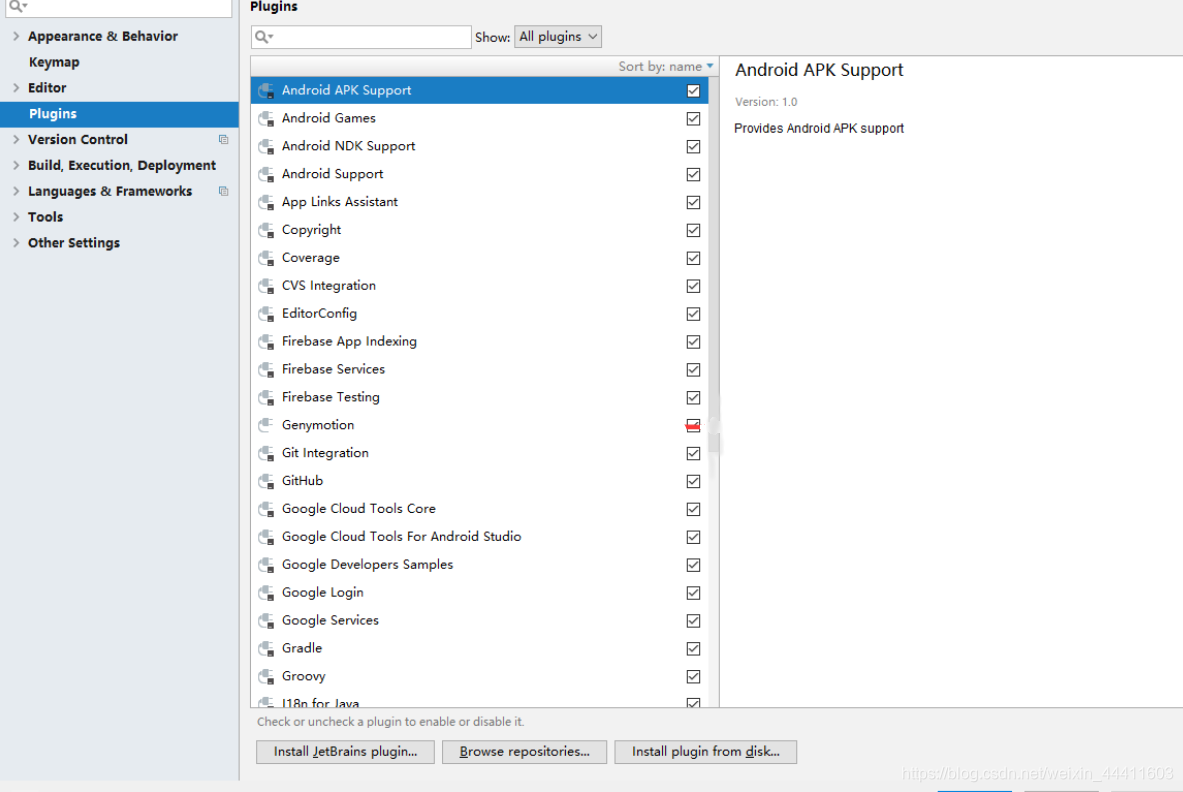This screenshot has height=792, width=1183.
Task: Toggle the CVS Integration checkbox
Action: pyautogui.click(x=693, y=286)
